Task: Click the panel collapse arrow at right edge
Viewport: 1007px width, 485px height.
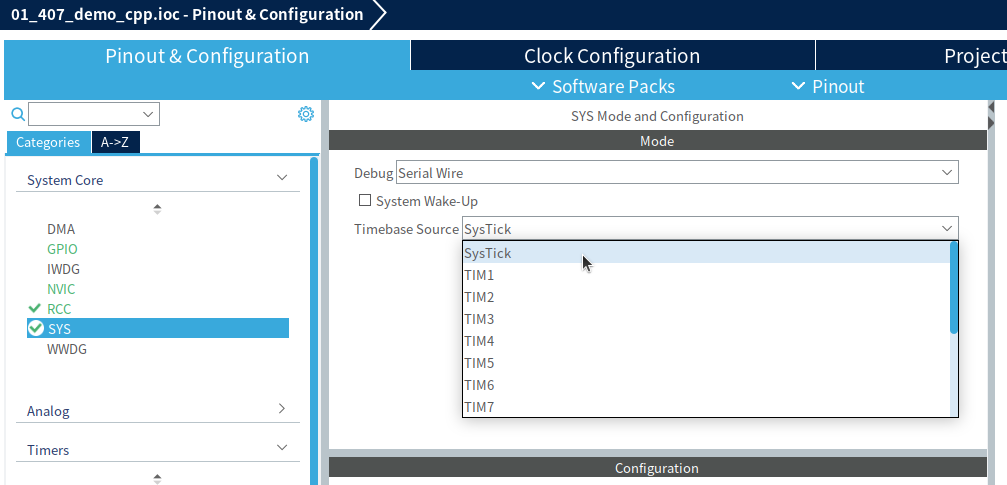Action: [x=991, y=107]
